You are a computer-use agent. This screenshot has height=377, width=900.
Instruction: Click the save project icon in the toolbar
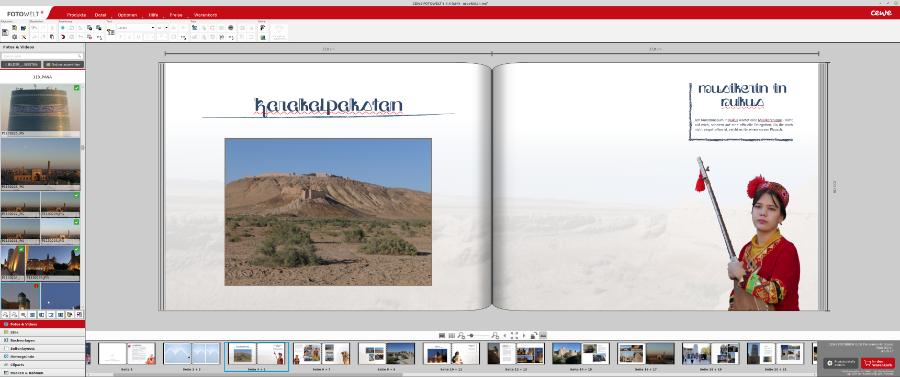click(x=5, y=33)
